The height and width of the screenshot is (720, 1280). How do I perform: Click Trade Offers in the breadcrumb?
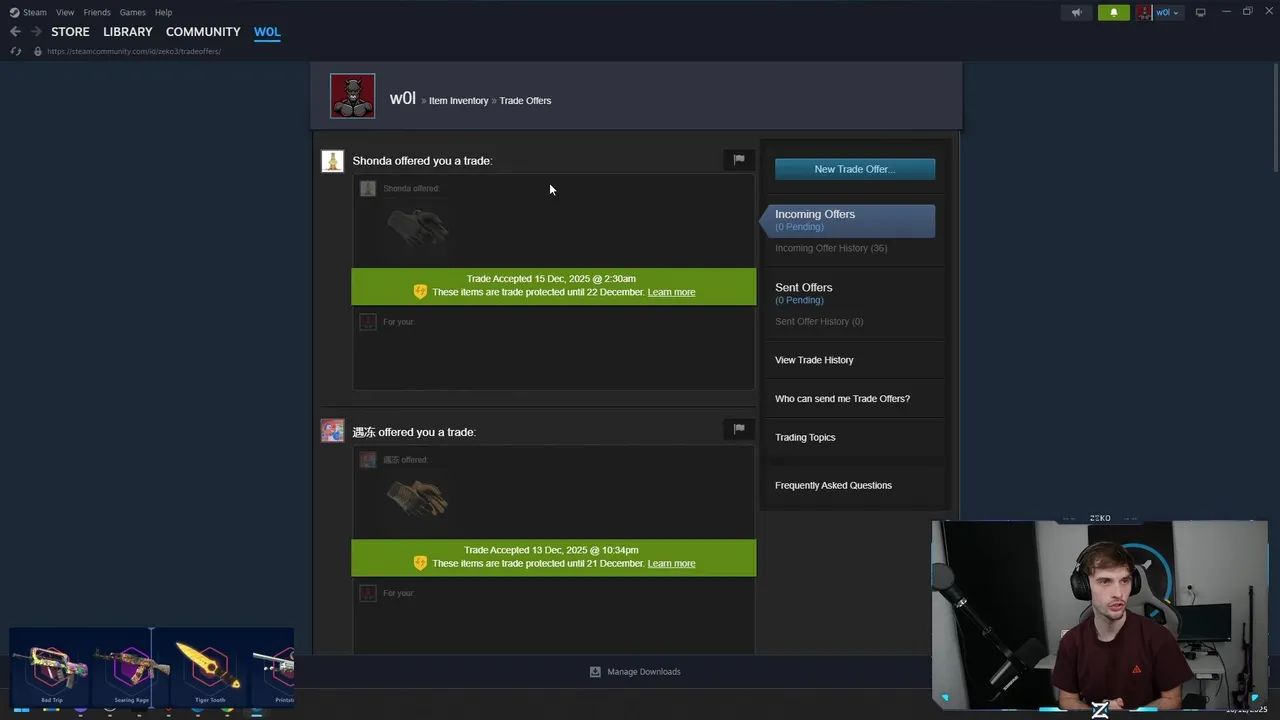click(525, 101)
